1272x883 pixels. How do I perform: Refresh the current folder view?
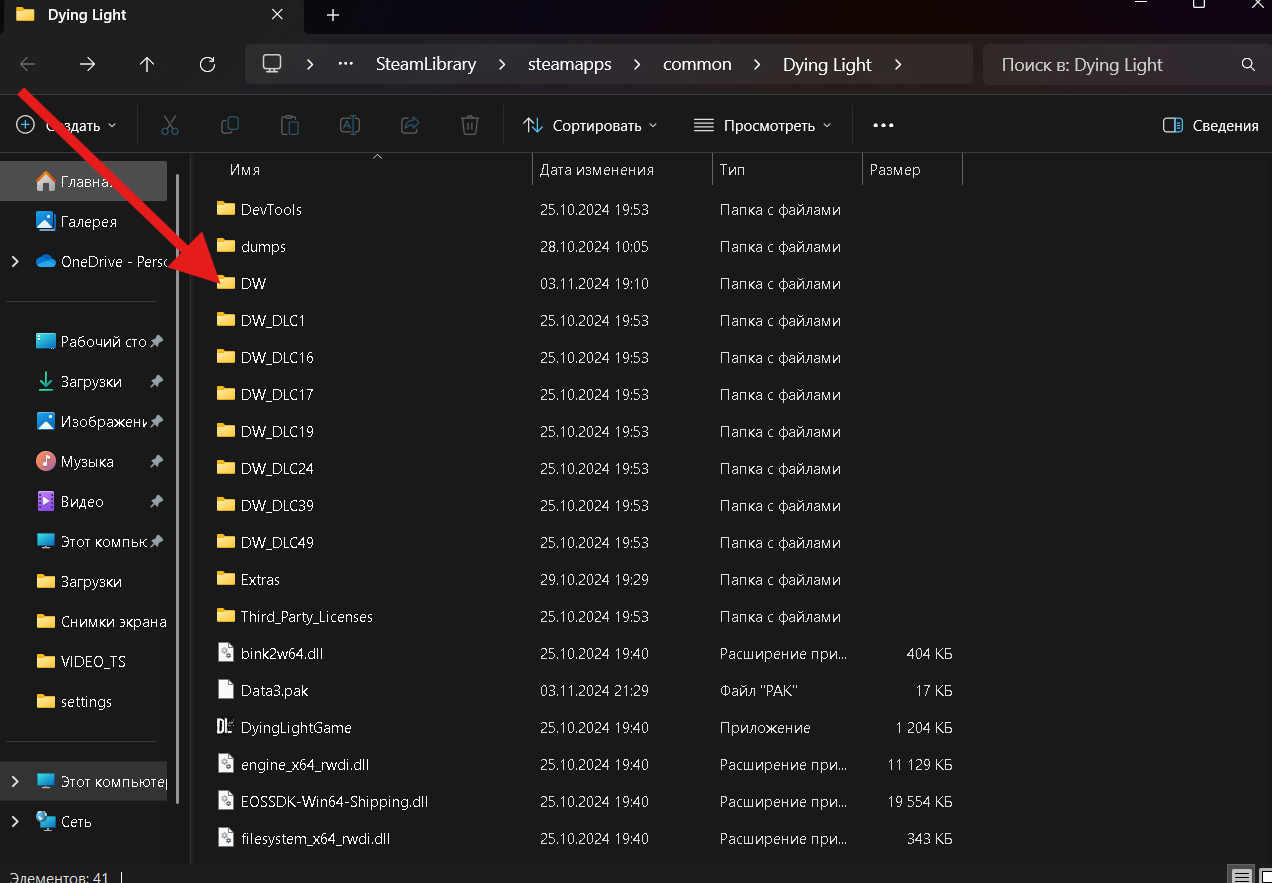pyautogui.click(x=207, y=64)
